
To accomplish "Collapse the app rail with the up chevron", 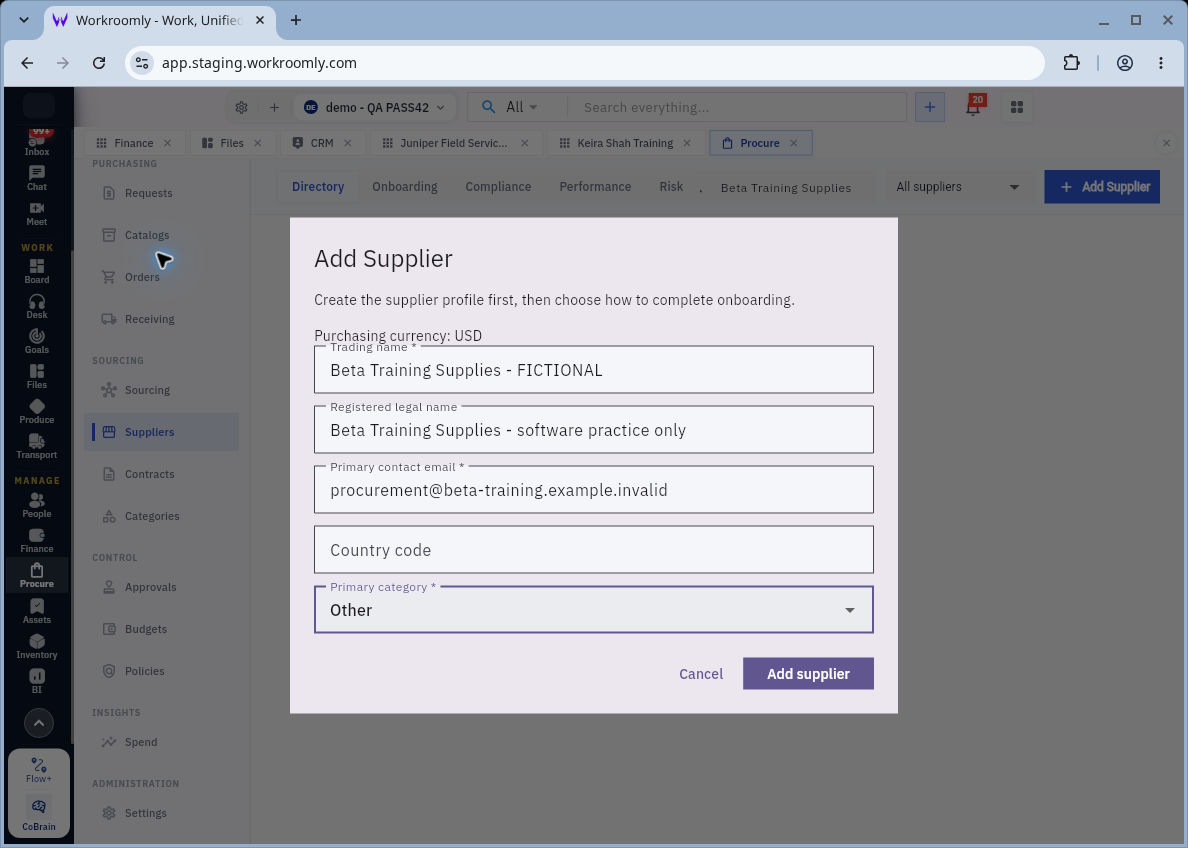I will click(x=39, y=723).
